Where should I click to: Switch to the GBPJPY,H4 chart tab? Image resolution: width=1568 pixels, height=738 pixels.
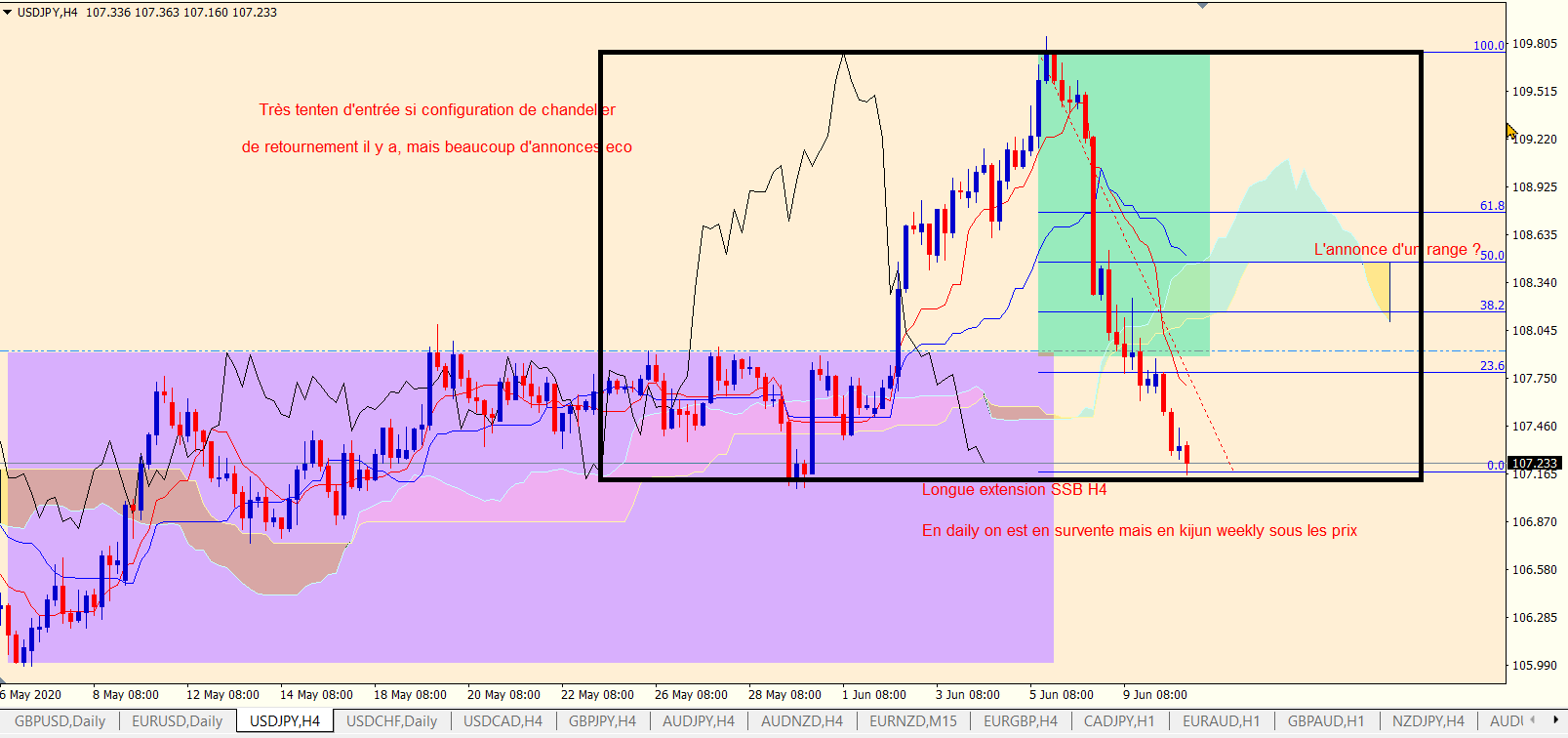(602, 721)
